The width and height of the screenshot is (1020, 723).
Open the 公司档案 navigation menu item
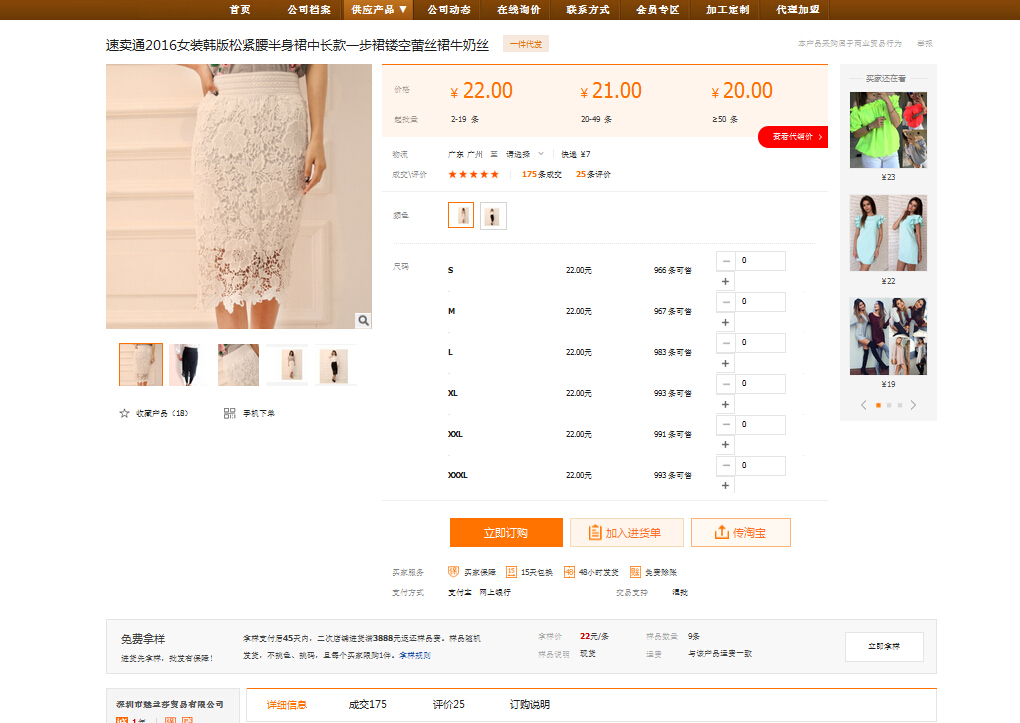(x=309, y=10)
